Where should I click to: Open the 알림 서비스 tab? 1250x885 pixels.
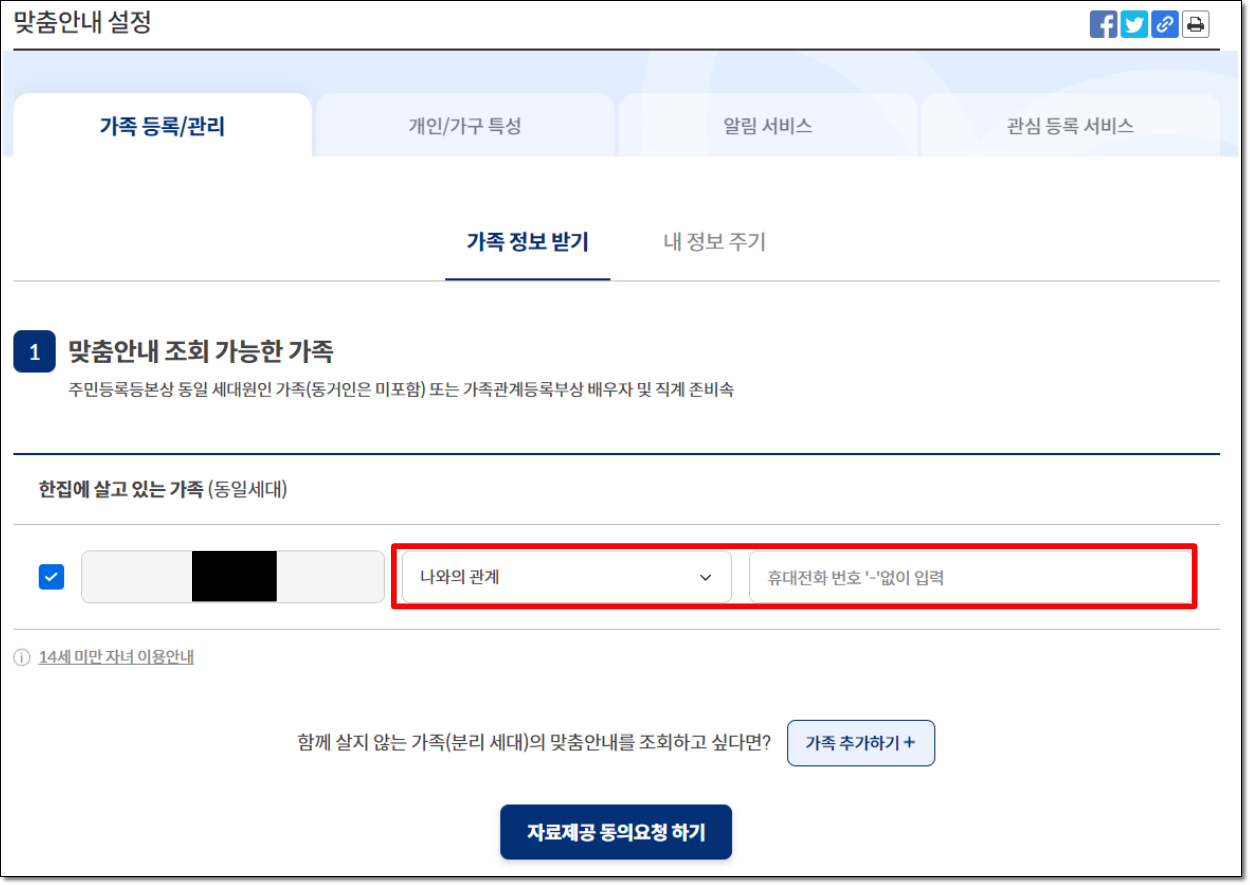[768, 126]
